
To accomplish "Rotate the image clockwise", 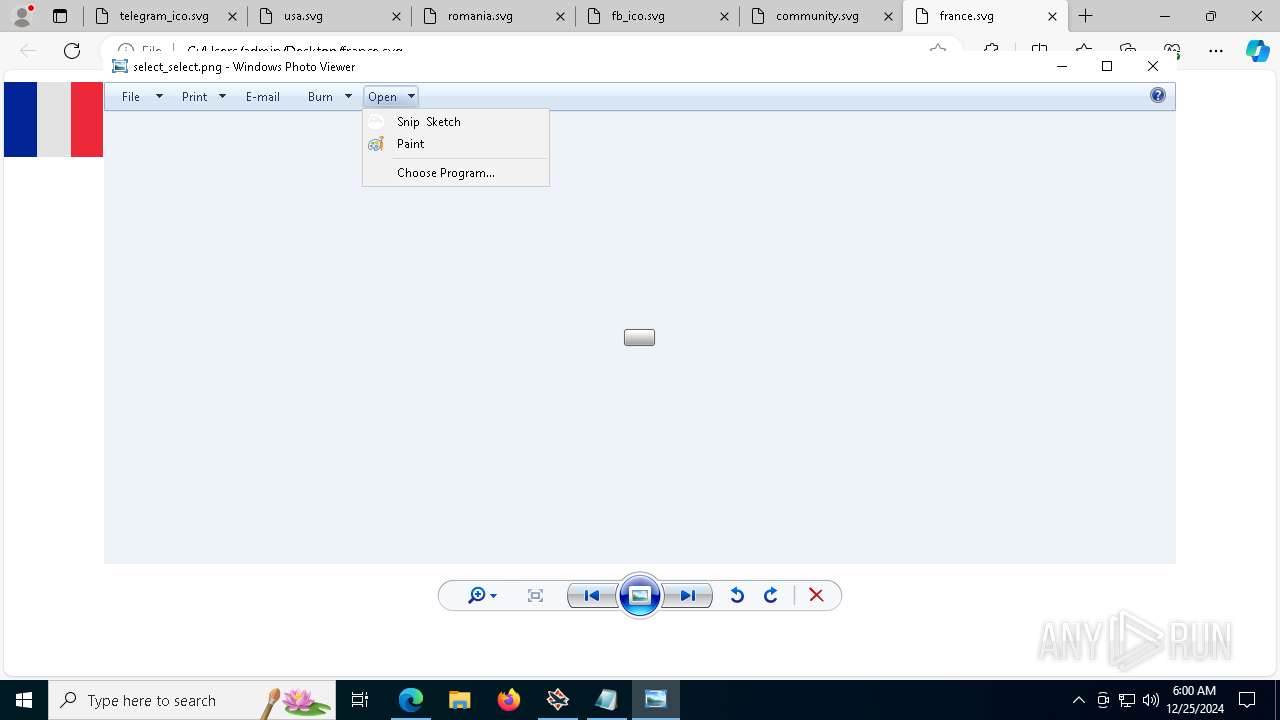I will (x=771, y=596).
